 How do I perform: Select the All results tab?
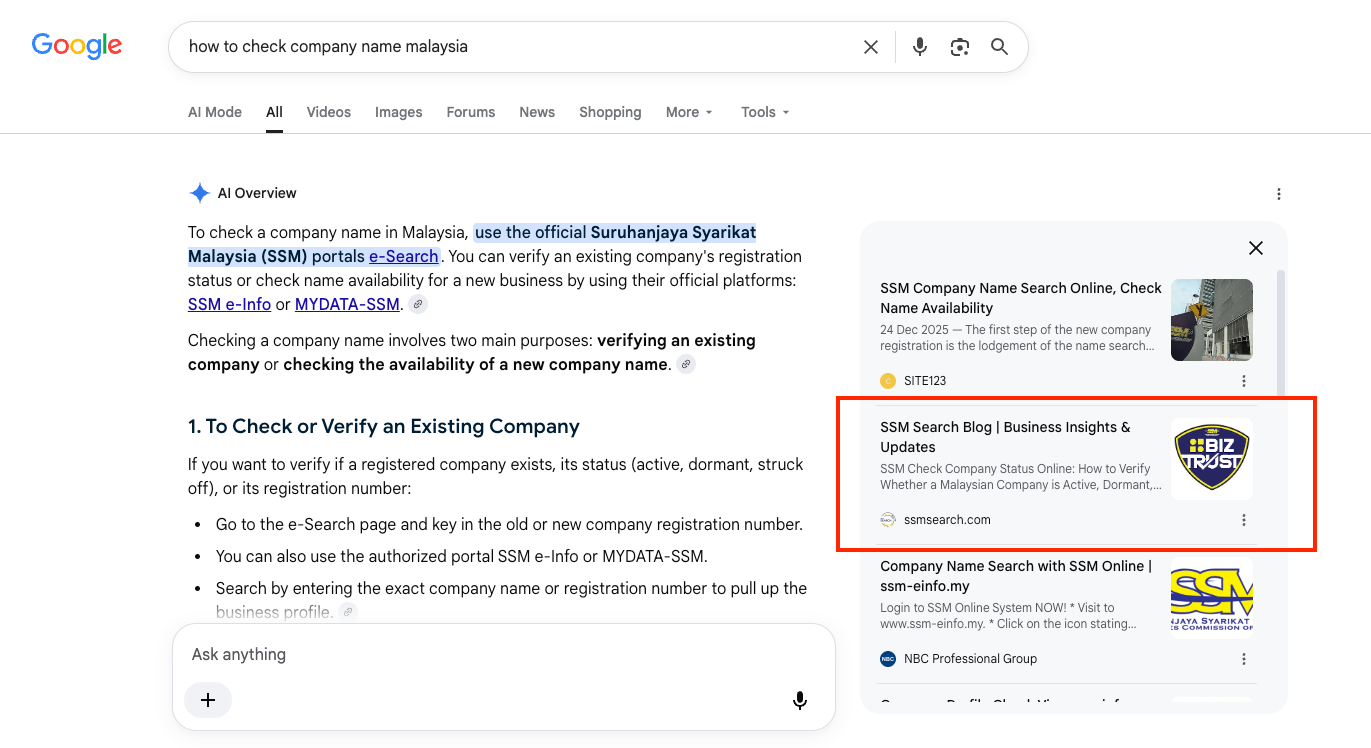click(x=274, y=112)
